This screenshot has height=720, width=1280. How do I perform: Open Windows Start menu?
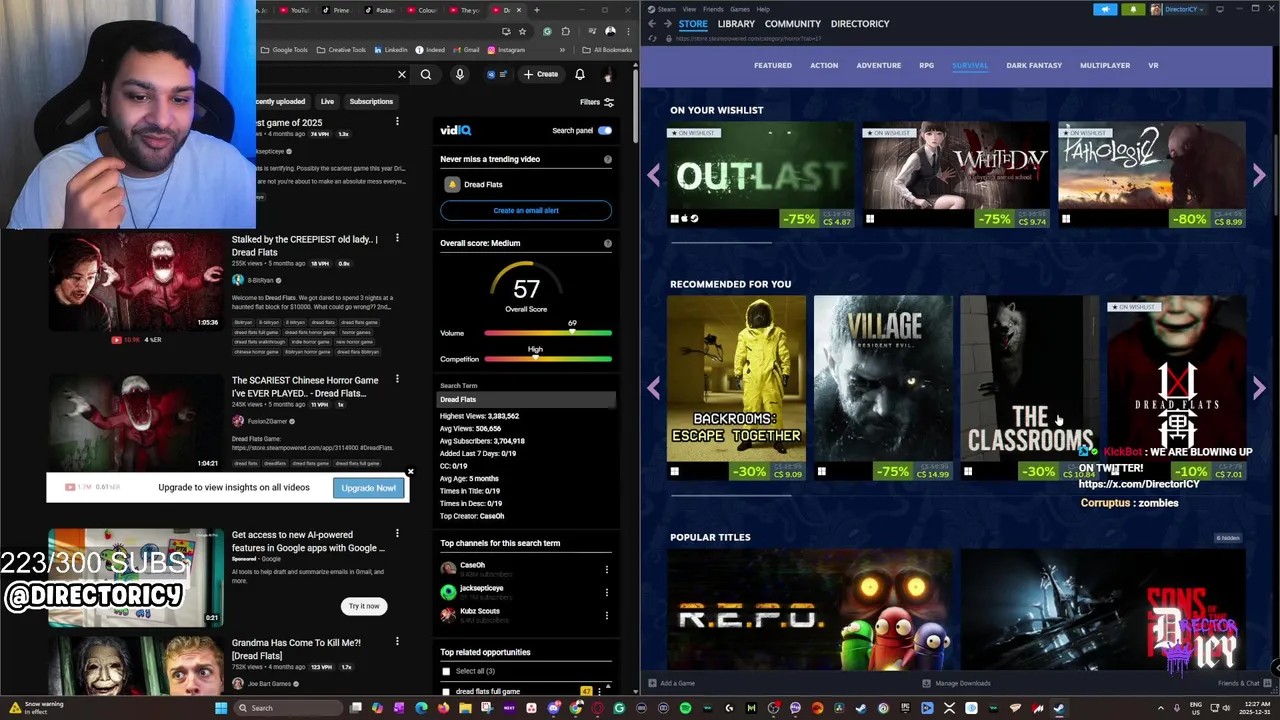click(x=221, y=708)
